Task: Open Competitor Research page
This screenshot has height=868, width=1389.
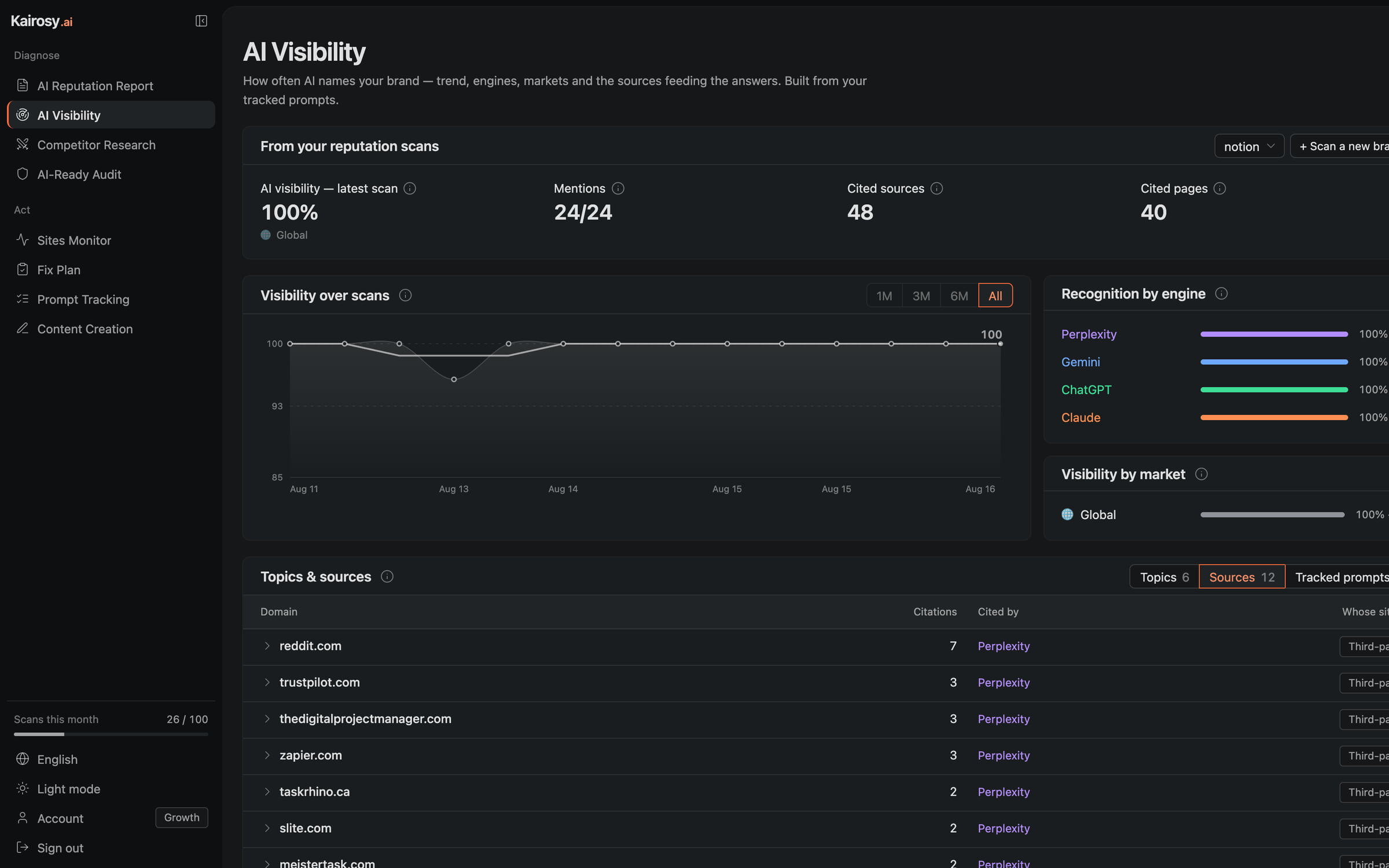Action: (111, 145)
